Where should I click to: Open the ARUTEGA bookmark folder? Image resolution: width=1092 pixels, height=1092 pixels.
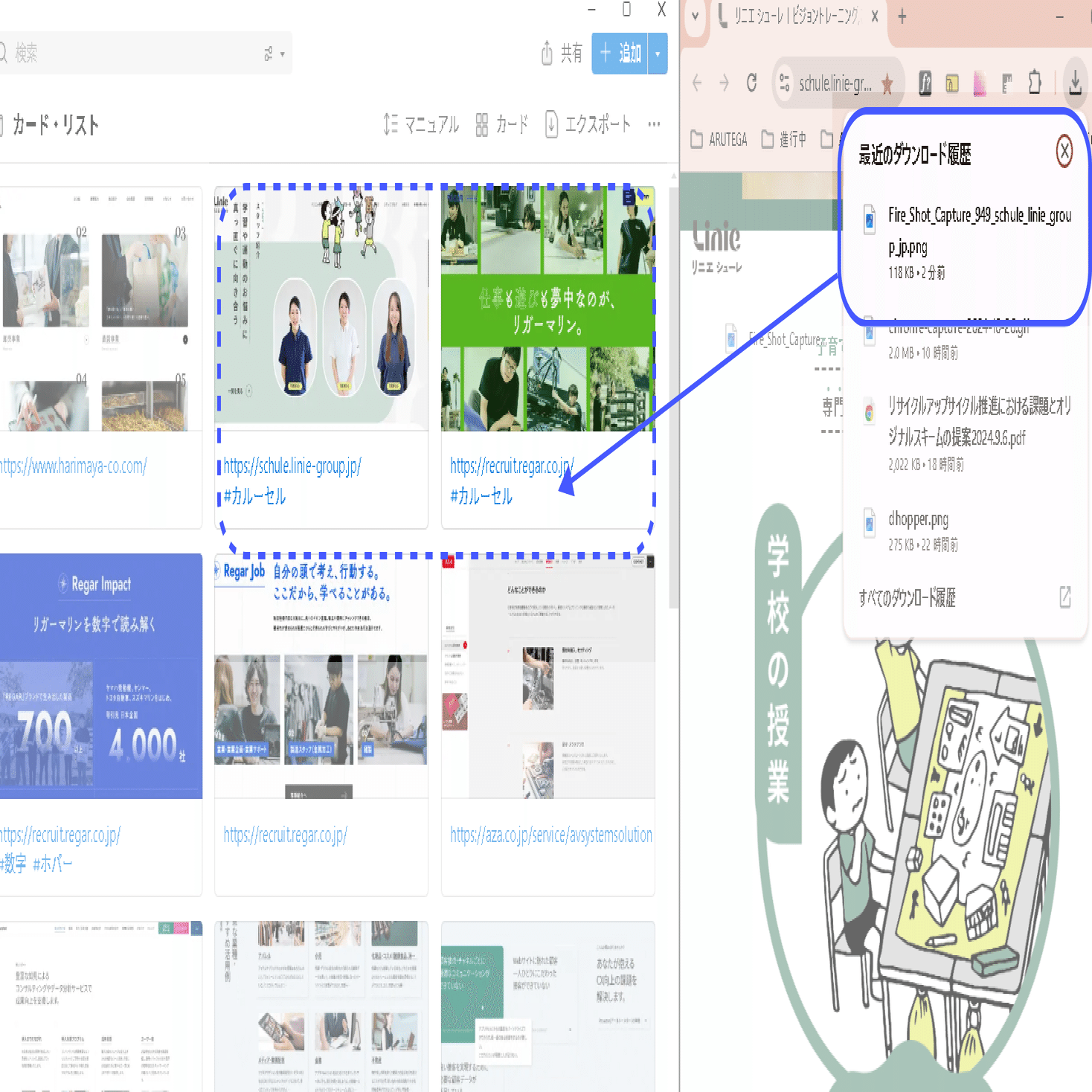click(x=719, y=139)
